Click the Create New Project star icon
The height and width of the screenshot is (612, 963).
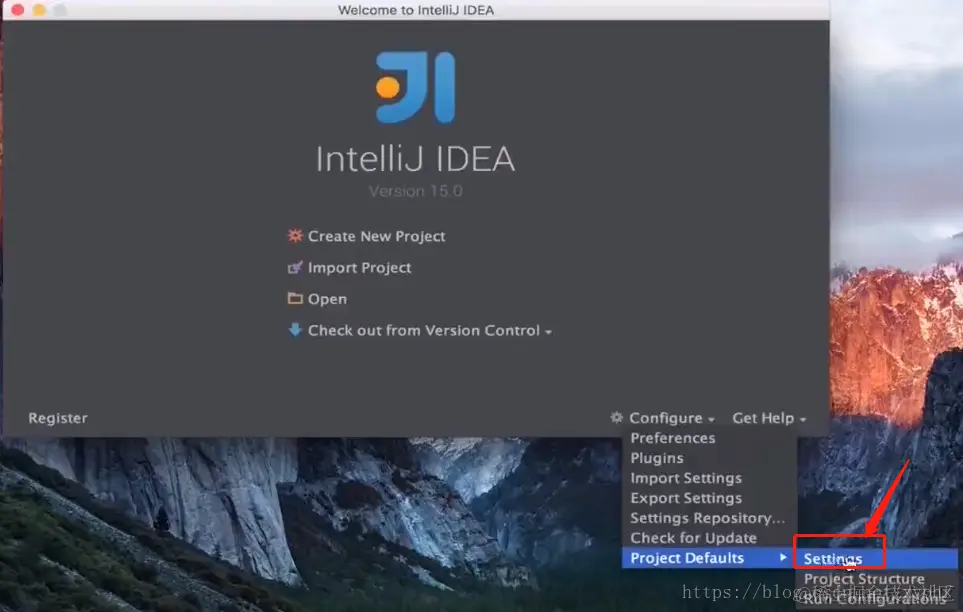pos(295,236)
